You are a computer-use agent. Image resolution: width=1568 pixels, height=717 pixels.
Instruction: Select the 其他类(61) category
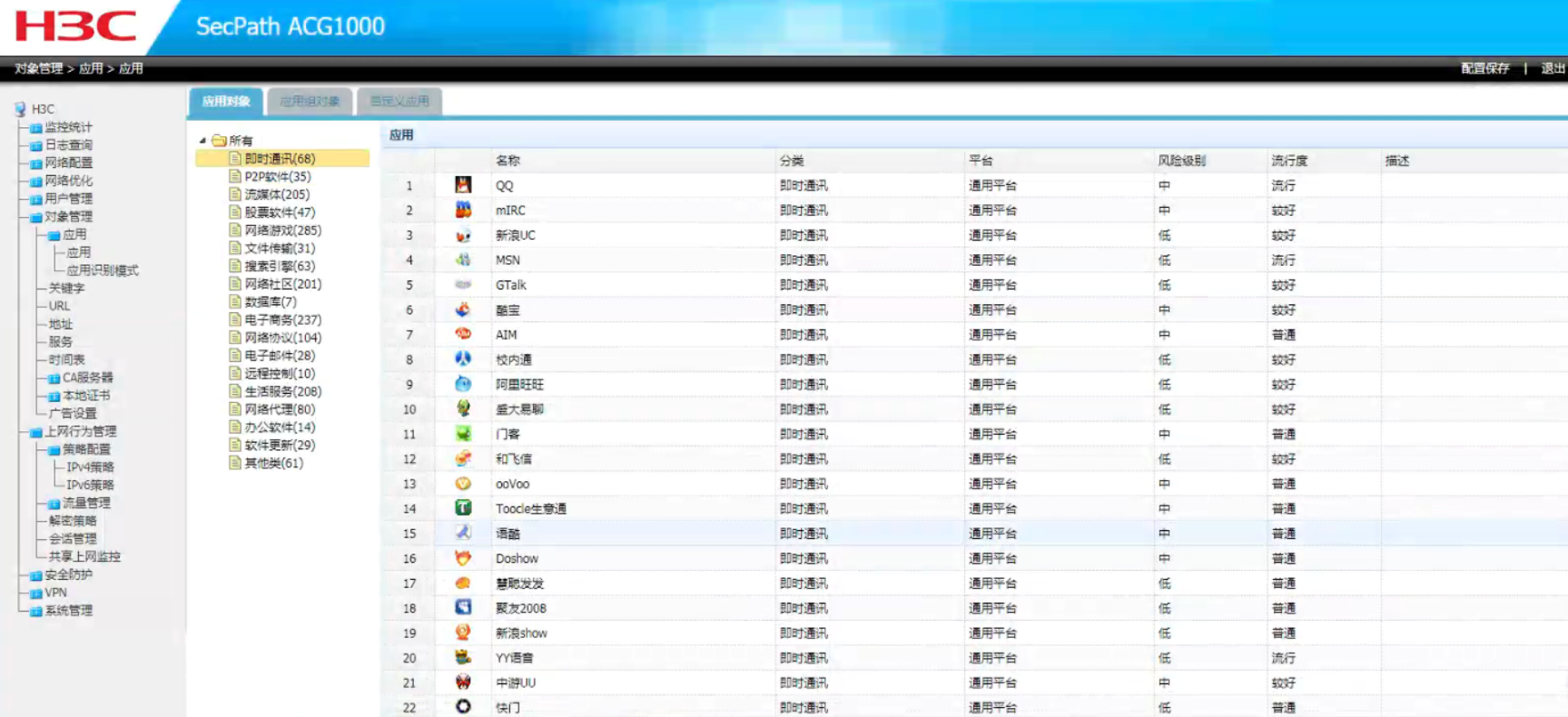pos(273,463)
